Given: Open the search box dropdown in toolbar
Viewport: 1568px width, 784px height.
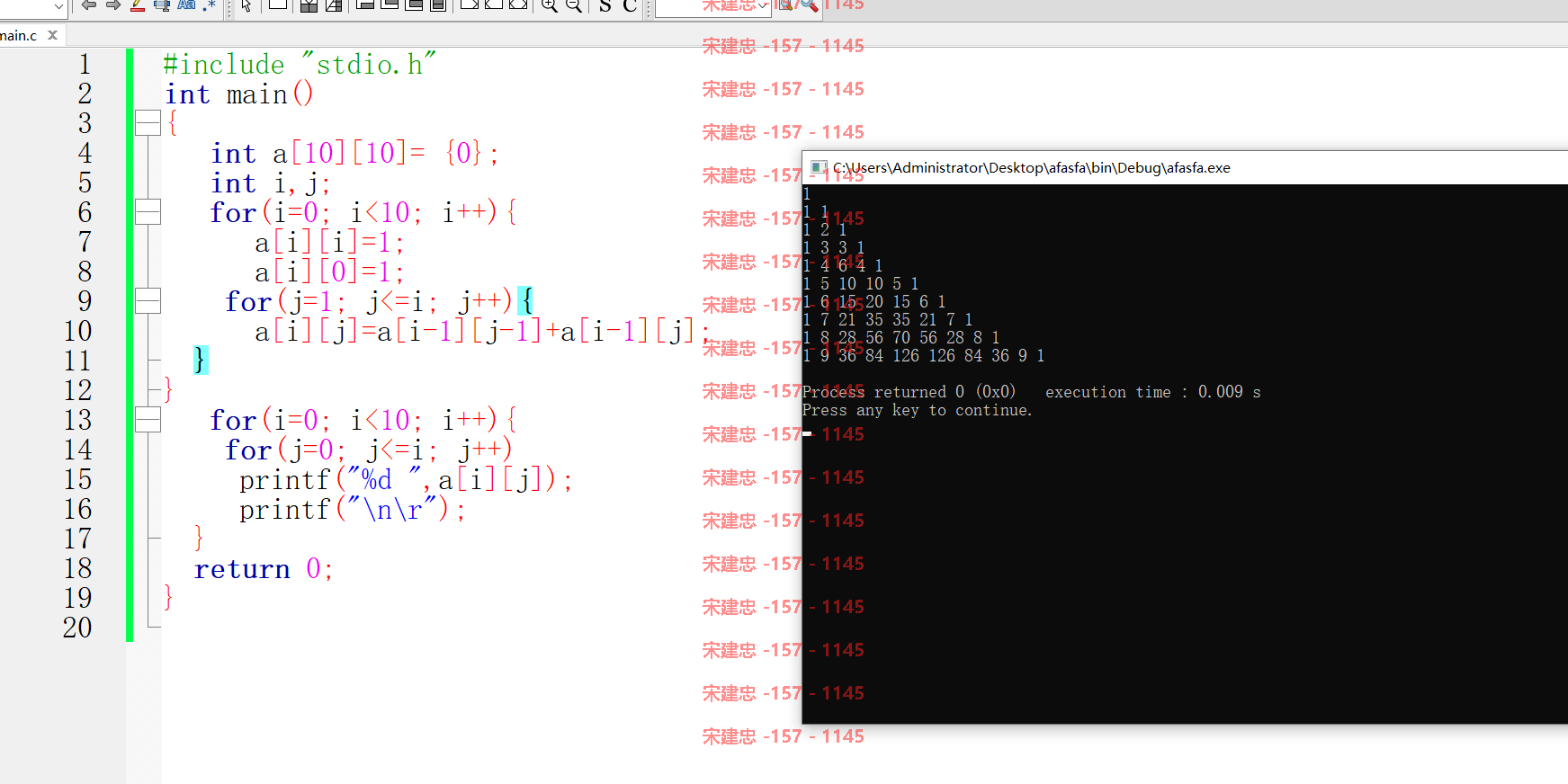Looking at the screenshot, I should point(764,5).
